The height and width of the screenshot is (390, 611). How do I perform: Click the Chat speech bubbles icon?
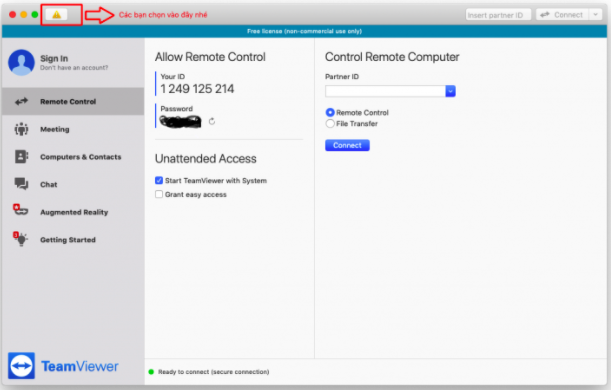[x=21, y=184]
